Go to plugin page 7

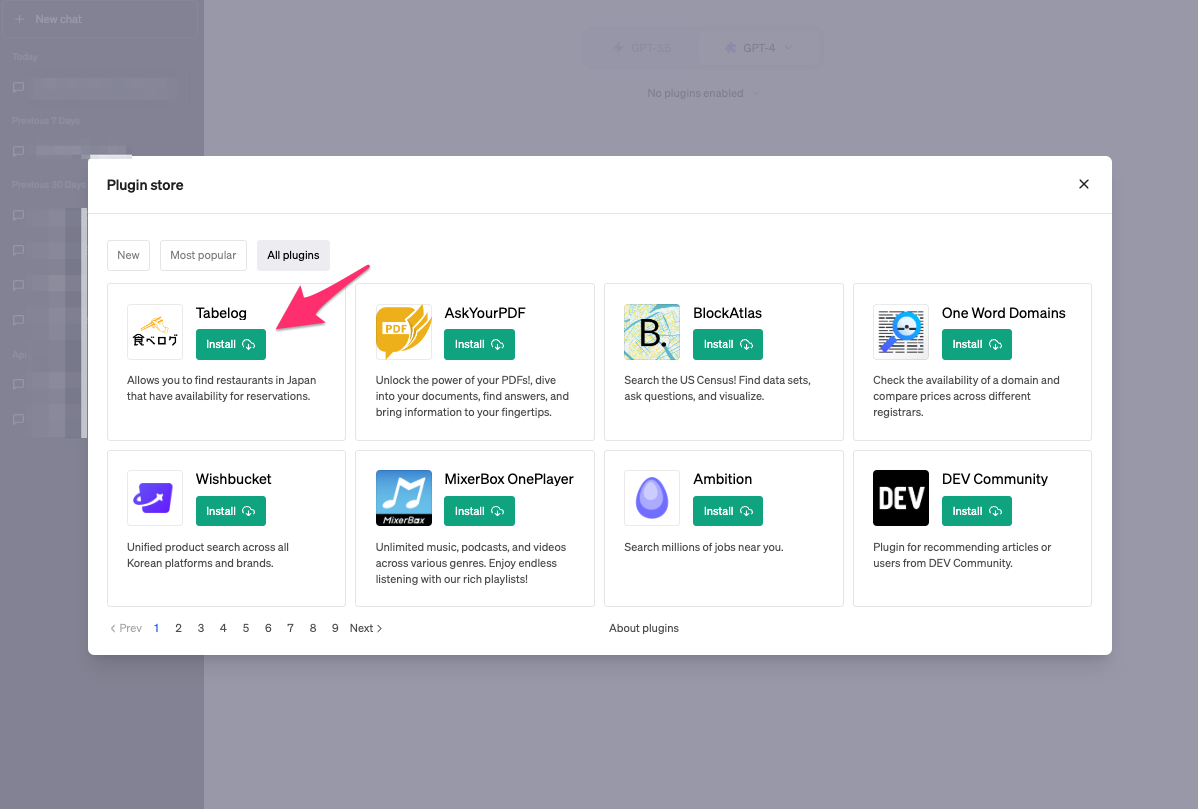(x=290, y=628)
